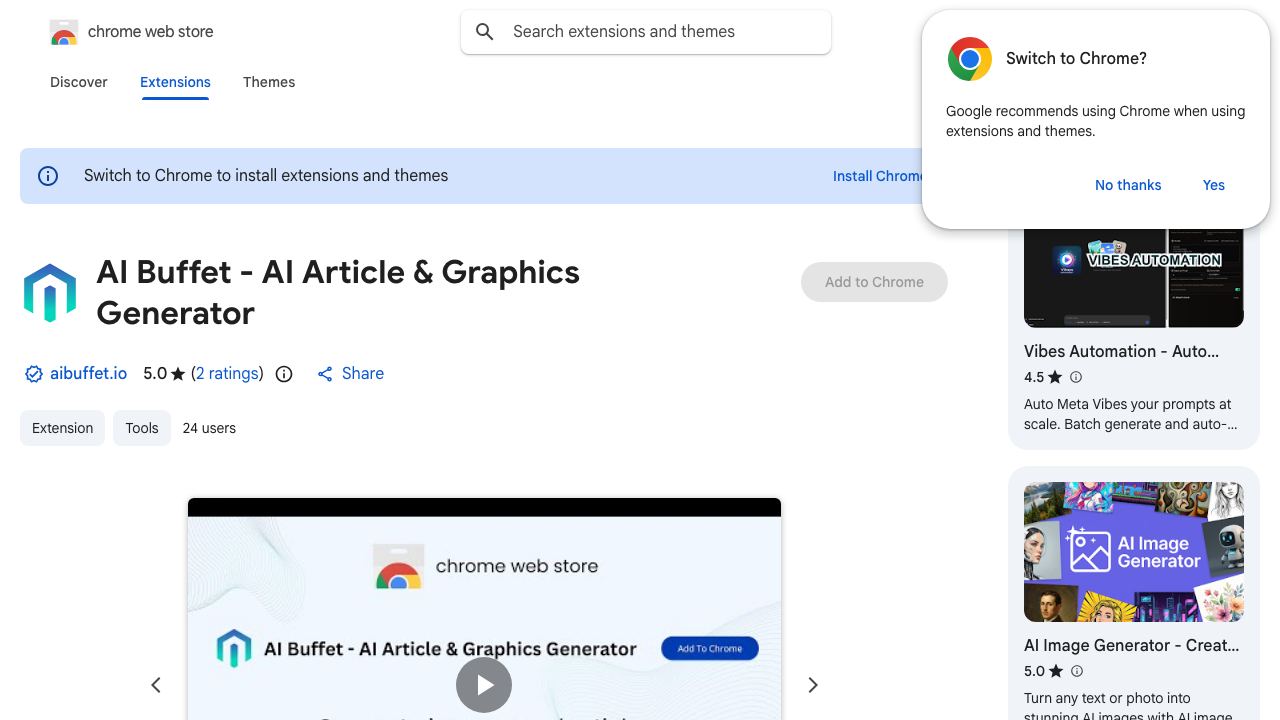
Task: Click the Chrome Web Store logo icon
Action: [x=64, y=32]
